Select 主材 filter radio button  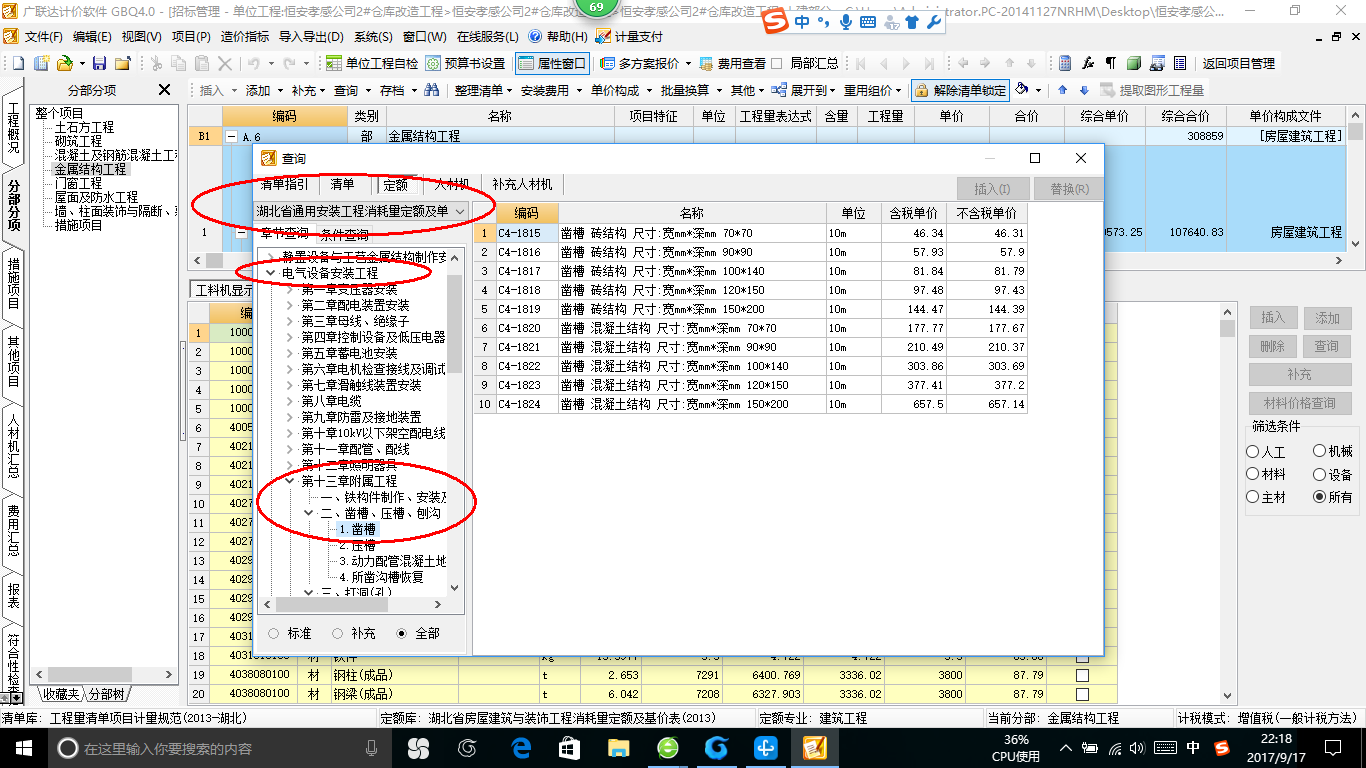[x=1253, y=497]
